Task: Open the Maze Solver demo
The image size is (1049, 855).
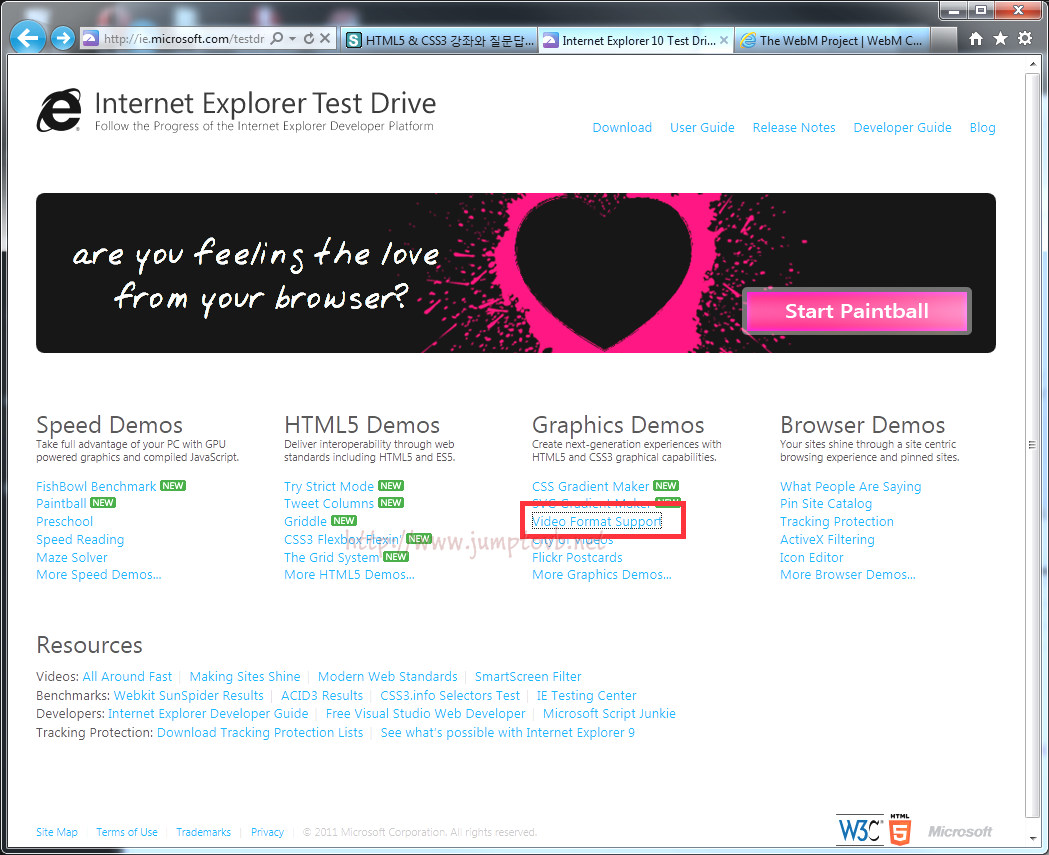Action: [72, 557]
